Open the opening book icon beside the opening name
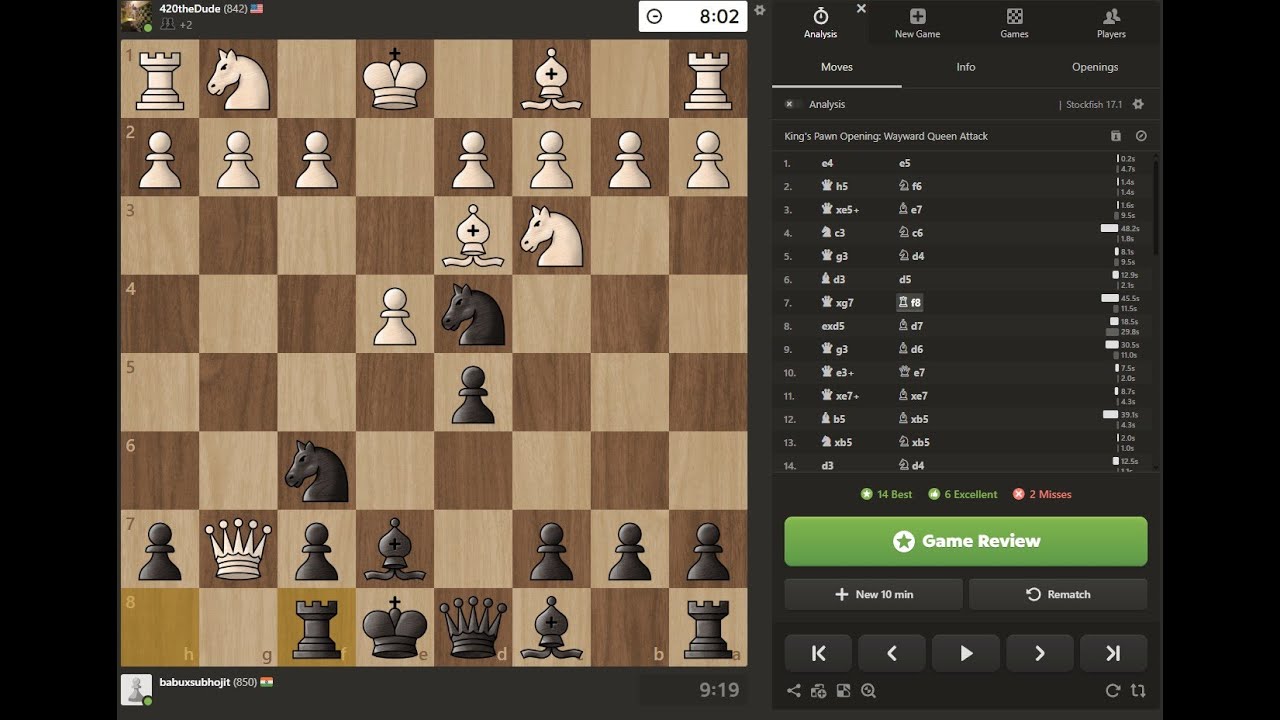 (x=1116, y=136)
